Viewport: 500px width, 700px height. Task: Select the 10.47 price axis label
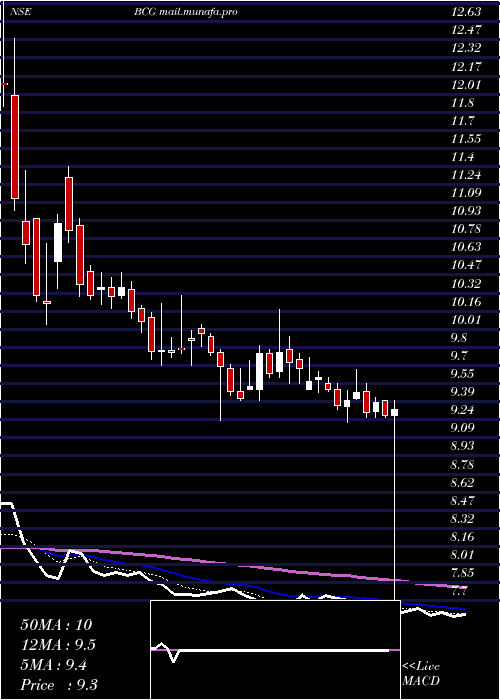[467, 265]
